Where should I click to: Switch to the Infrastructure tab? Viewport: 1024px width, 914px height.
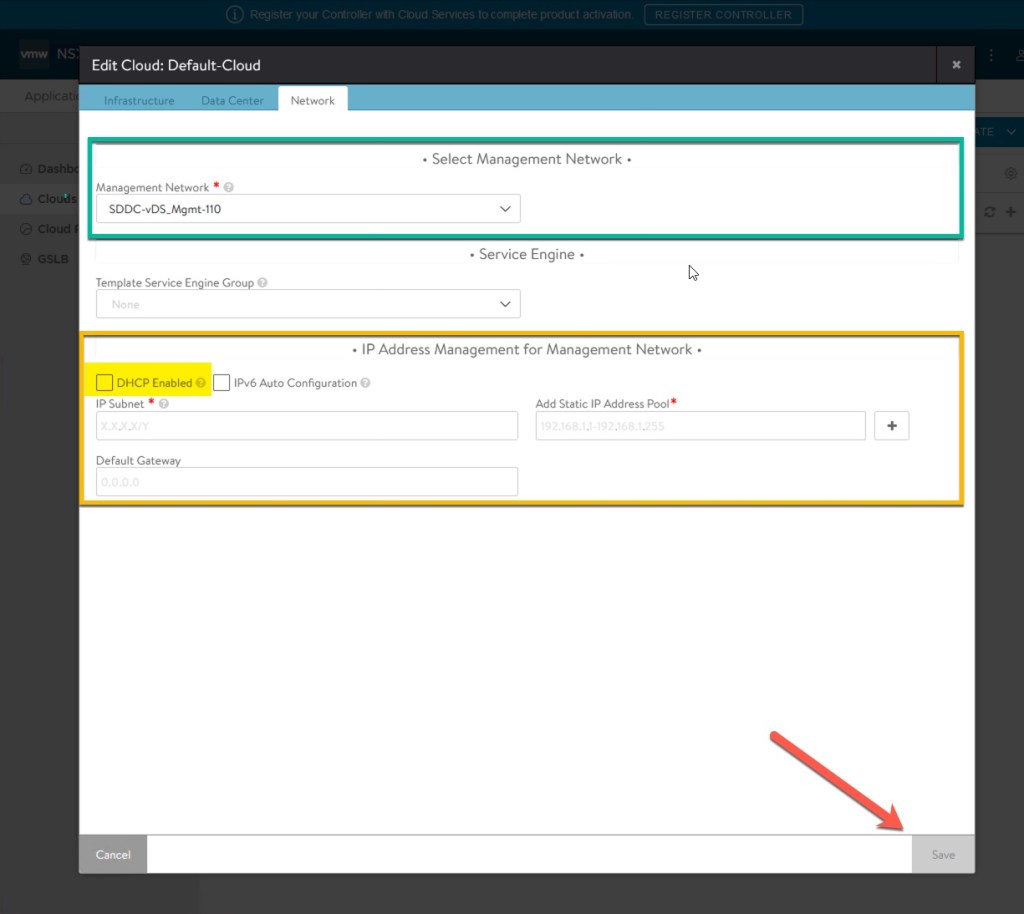click(x=139, y=100)
